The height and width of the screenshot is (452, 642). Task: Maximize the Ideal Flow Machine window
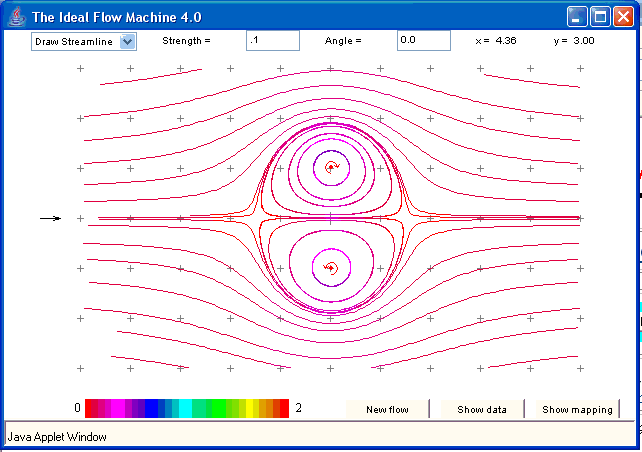click(600, 17)
